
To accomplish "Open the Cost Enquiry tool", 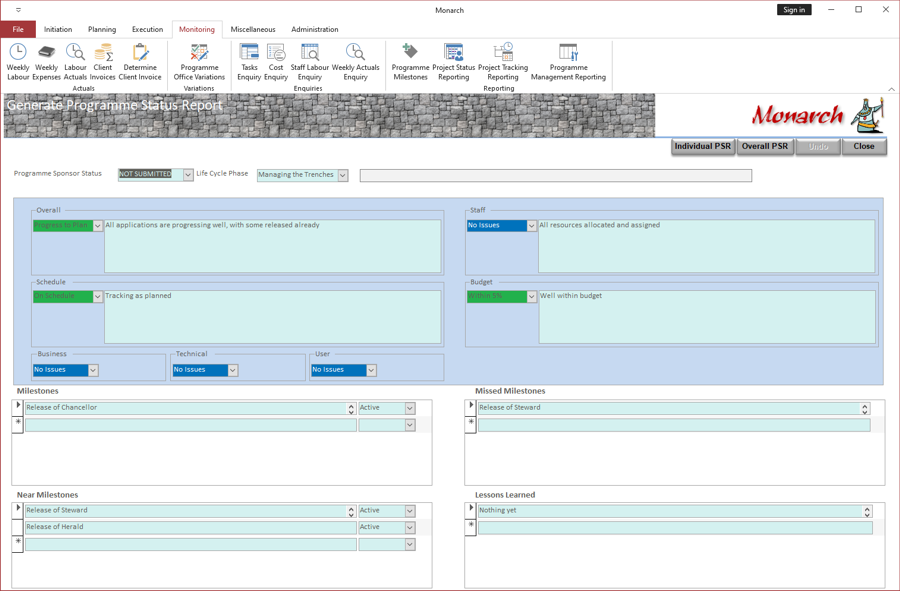I will point(276,61).
